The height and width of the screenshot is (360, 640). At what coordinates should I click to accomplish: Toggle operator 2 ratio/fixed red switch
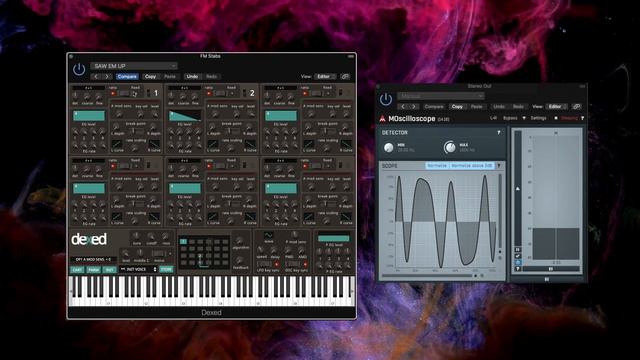pos(209,93)
